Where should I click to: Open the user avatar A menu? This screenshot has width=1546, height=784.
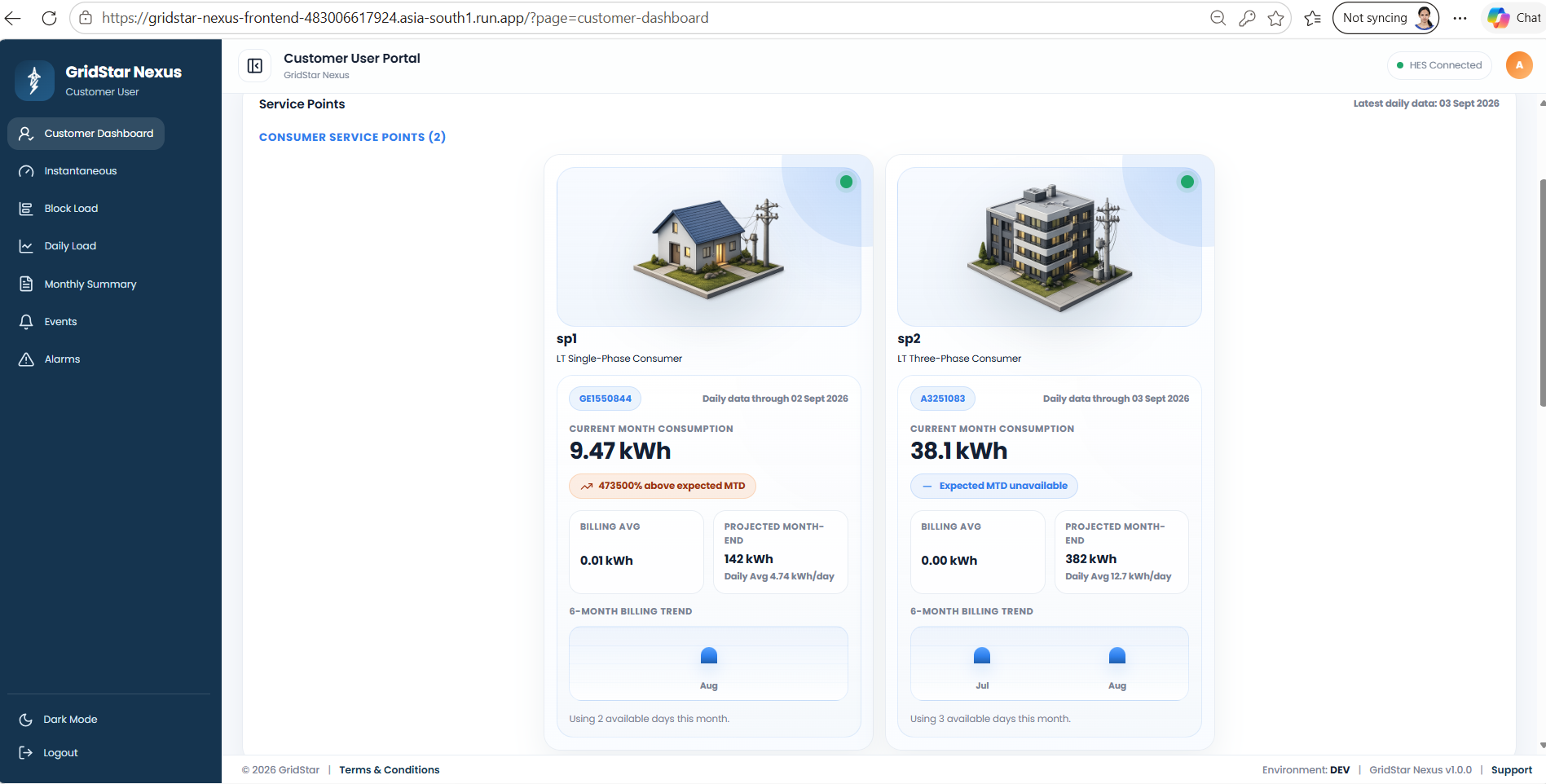click(x=1519, y=65)
